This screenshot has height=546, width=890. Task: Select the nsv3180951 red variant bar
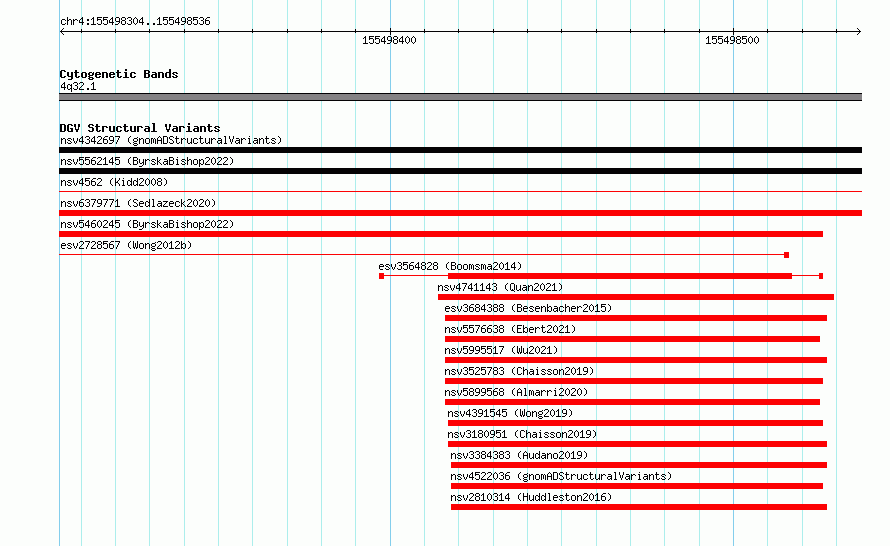coord(637,444)
